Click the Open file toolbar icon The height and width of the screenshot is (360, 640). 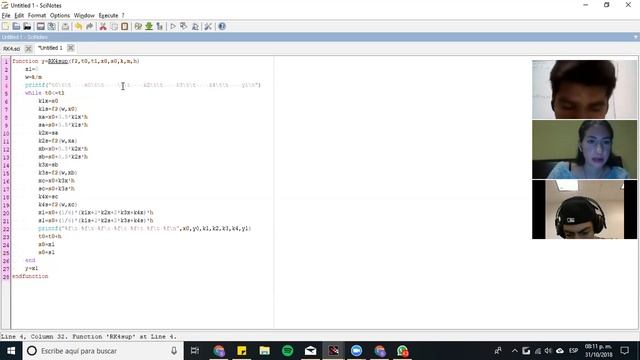click(16, 27)
